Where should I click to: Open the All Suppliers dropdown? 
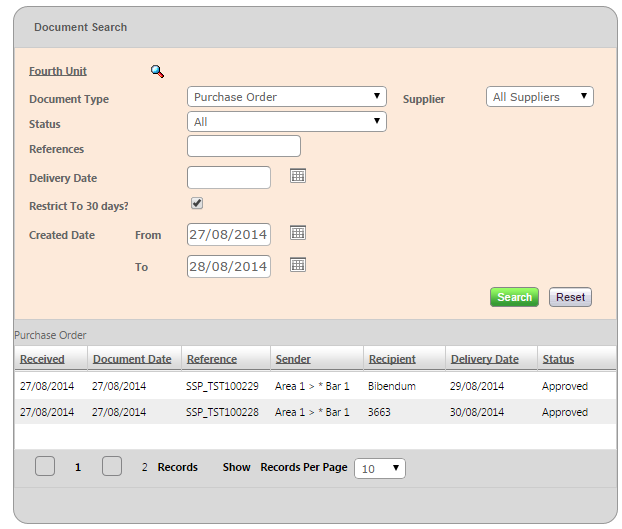click(540, 97)
